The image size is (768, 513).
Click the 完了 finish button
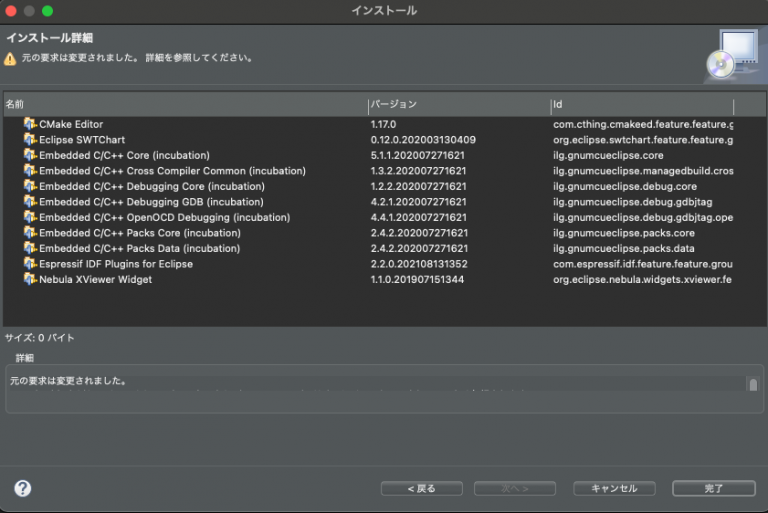tap(714, 489)
